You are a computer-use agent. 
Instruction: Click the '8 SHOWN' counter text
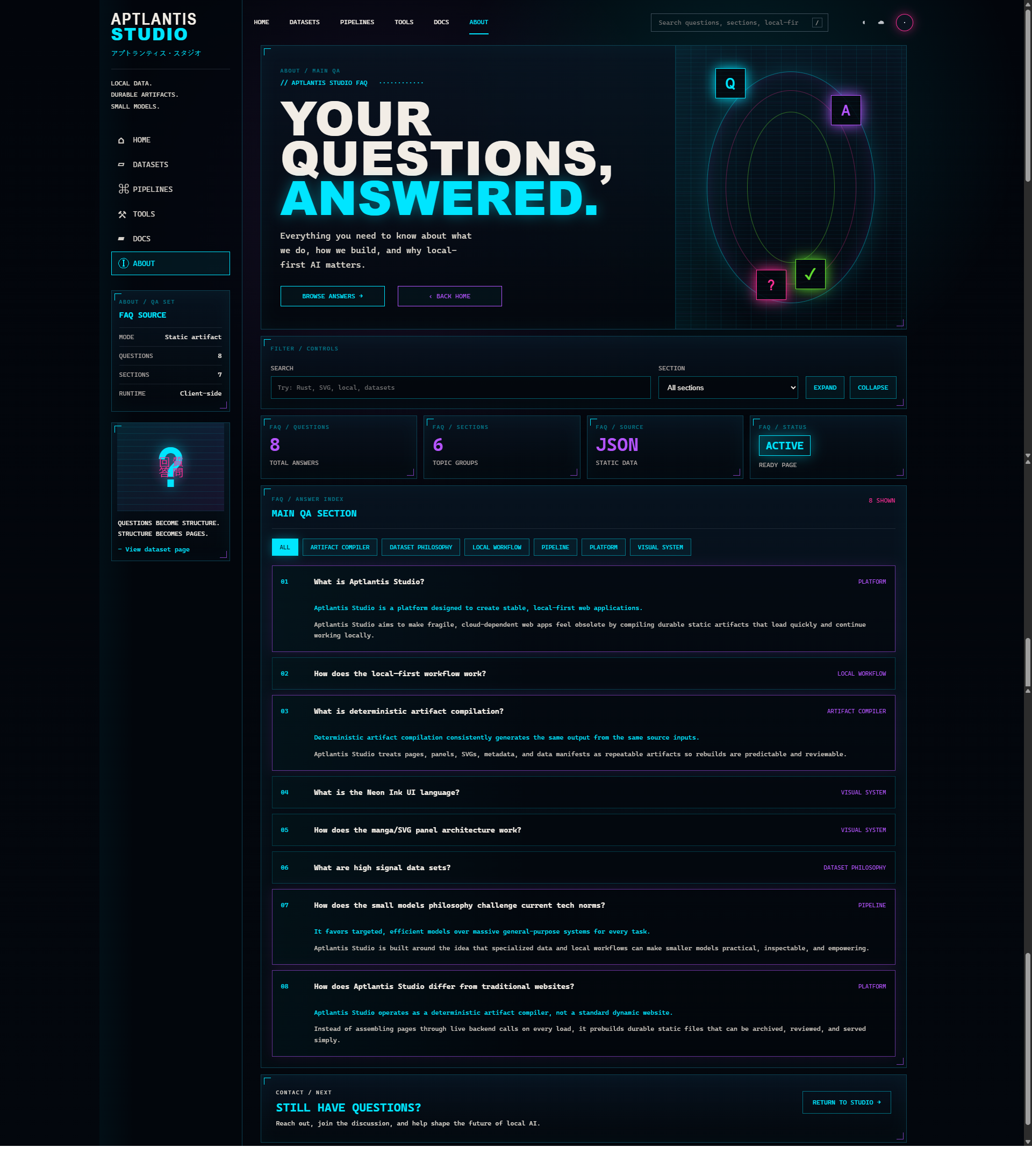tap(881, 501)
